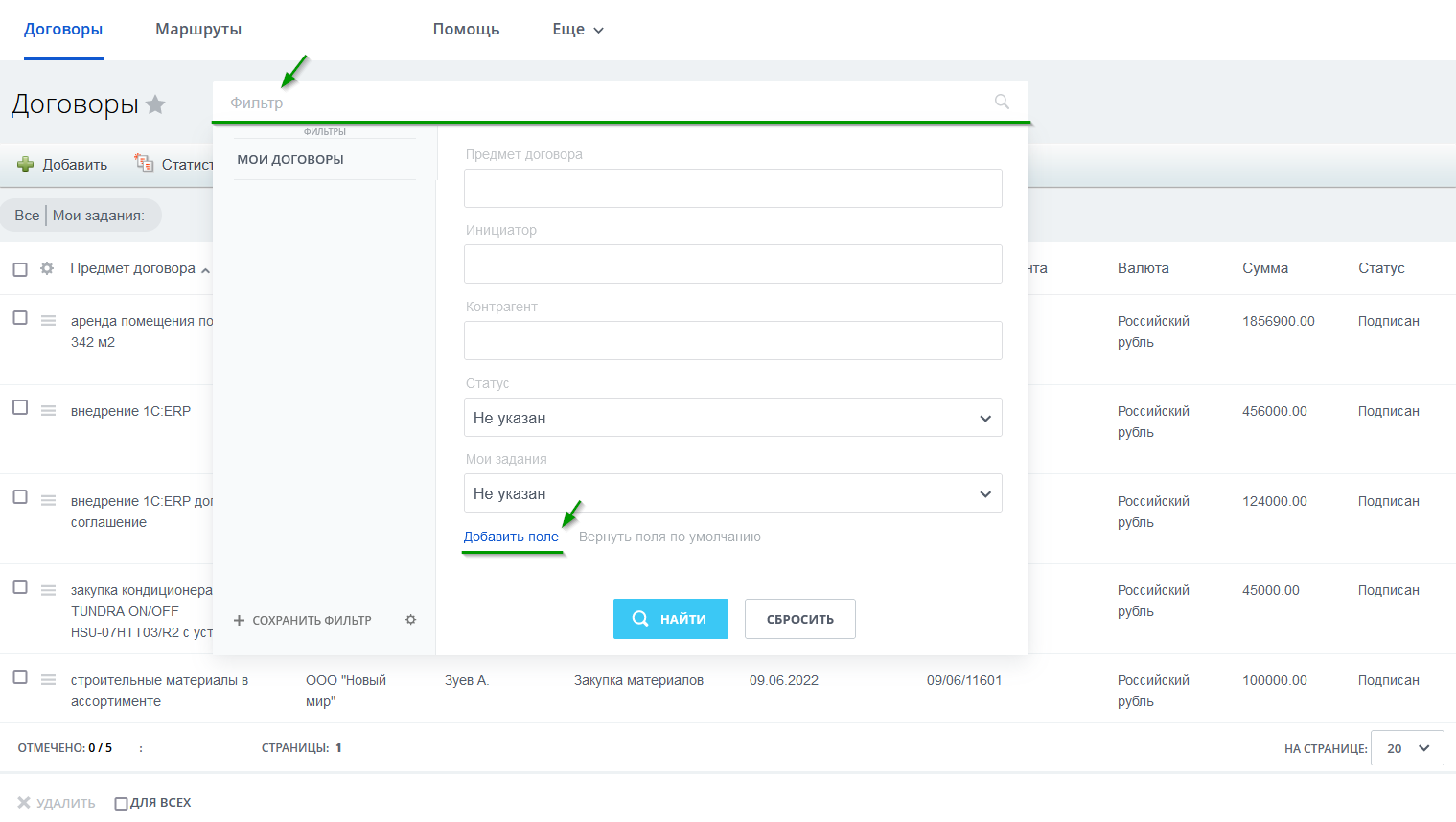Enable the Для всех checkbox
The width and height of the screenshot is (1456, 822).
(x=121, y=803)
